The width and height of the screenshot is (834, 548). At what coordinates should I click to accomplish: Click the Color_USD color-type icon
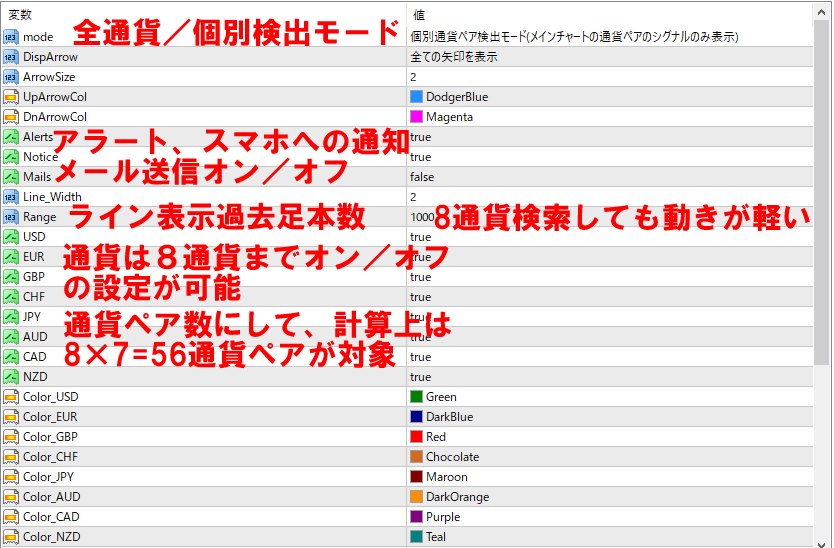click(11, 397)
